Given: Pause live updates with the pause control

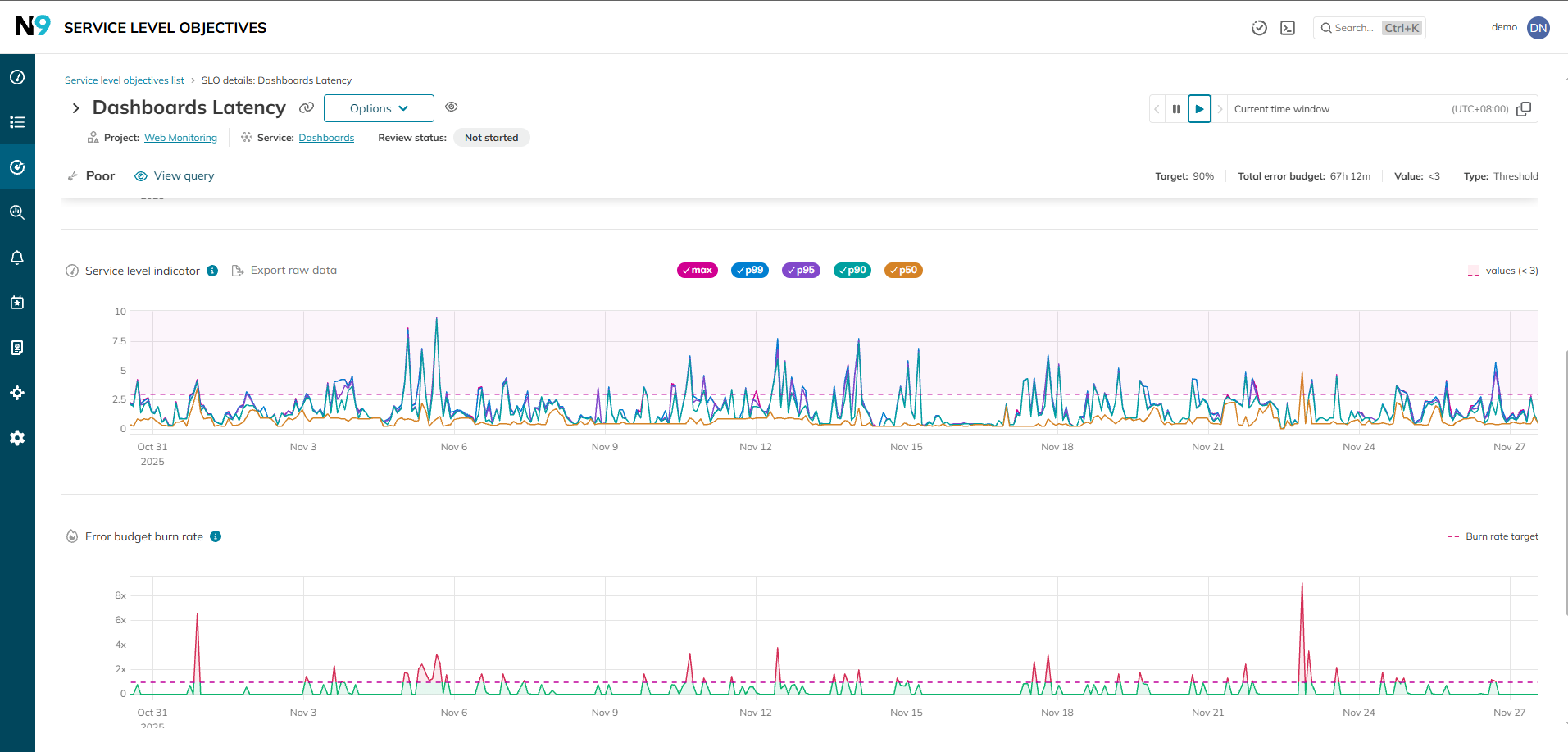Looking at the screenshot, I should point(1176,108).
